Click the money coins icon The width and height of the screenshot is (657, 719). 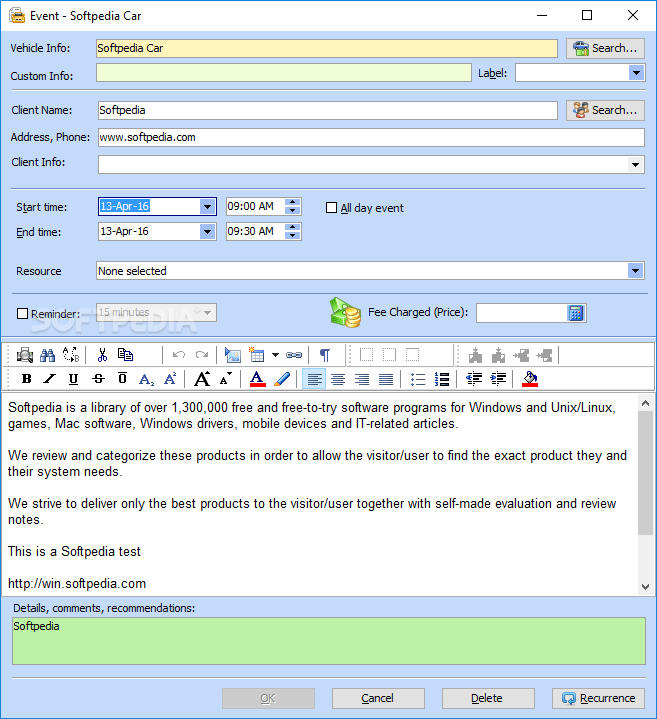pyautogui.click(x=346, y=312)
